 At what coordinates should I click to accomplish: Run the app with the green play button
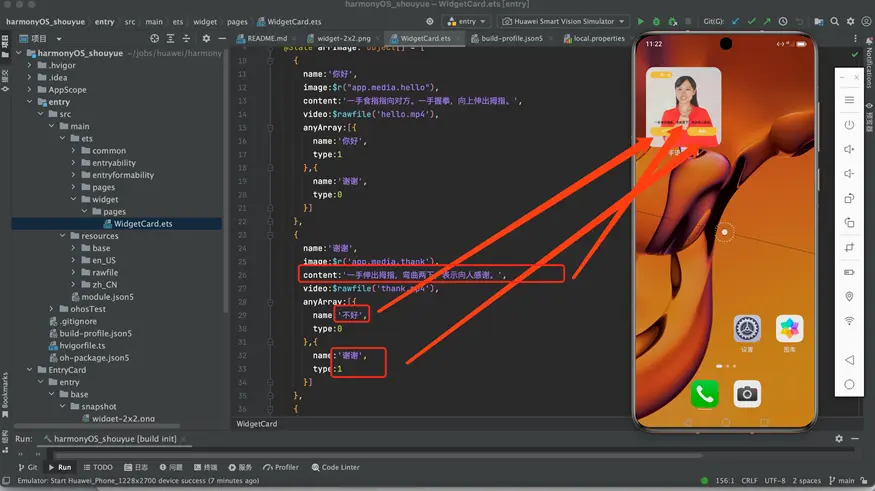click(640, 21)
